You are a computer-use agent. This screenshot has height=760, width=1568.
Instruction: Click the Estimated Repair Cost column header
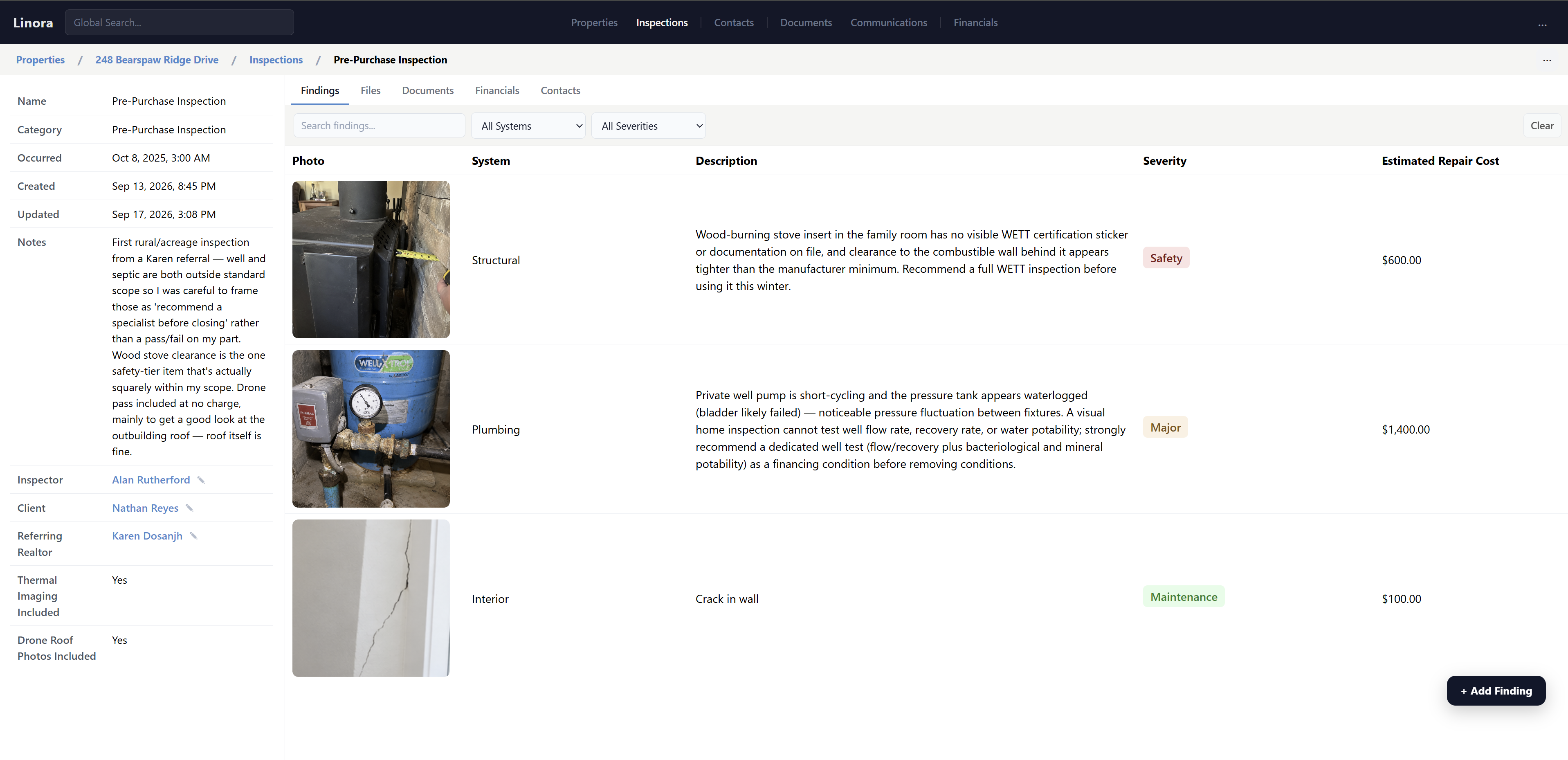[1440, 161]
